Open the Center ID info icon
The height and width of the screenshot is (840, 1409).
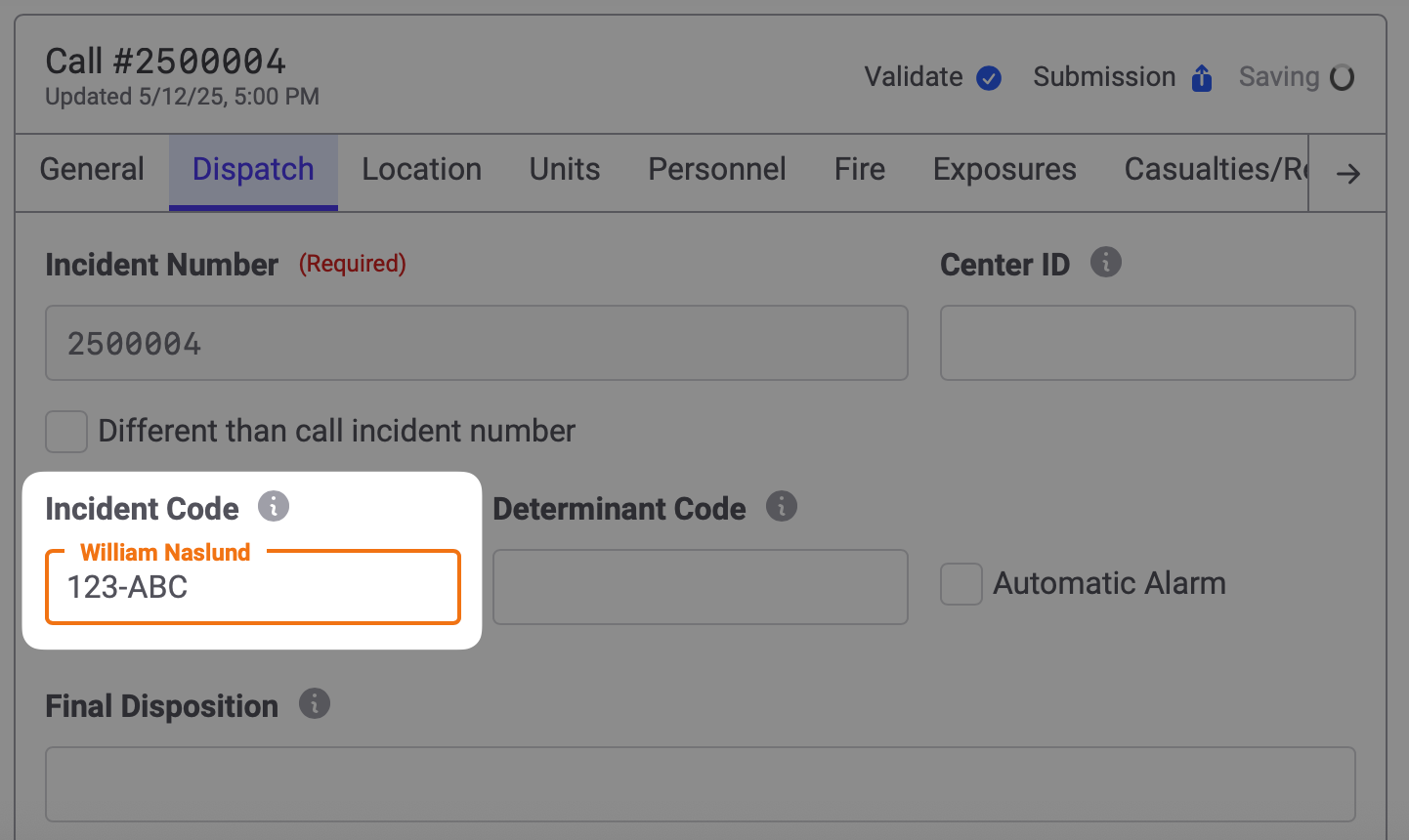point(1106,262)
